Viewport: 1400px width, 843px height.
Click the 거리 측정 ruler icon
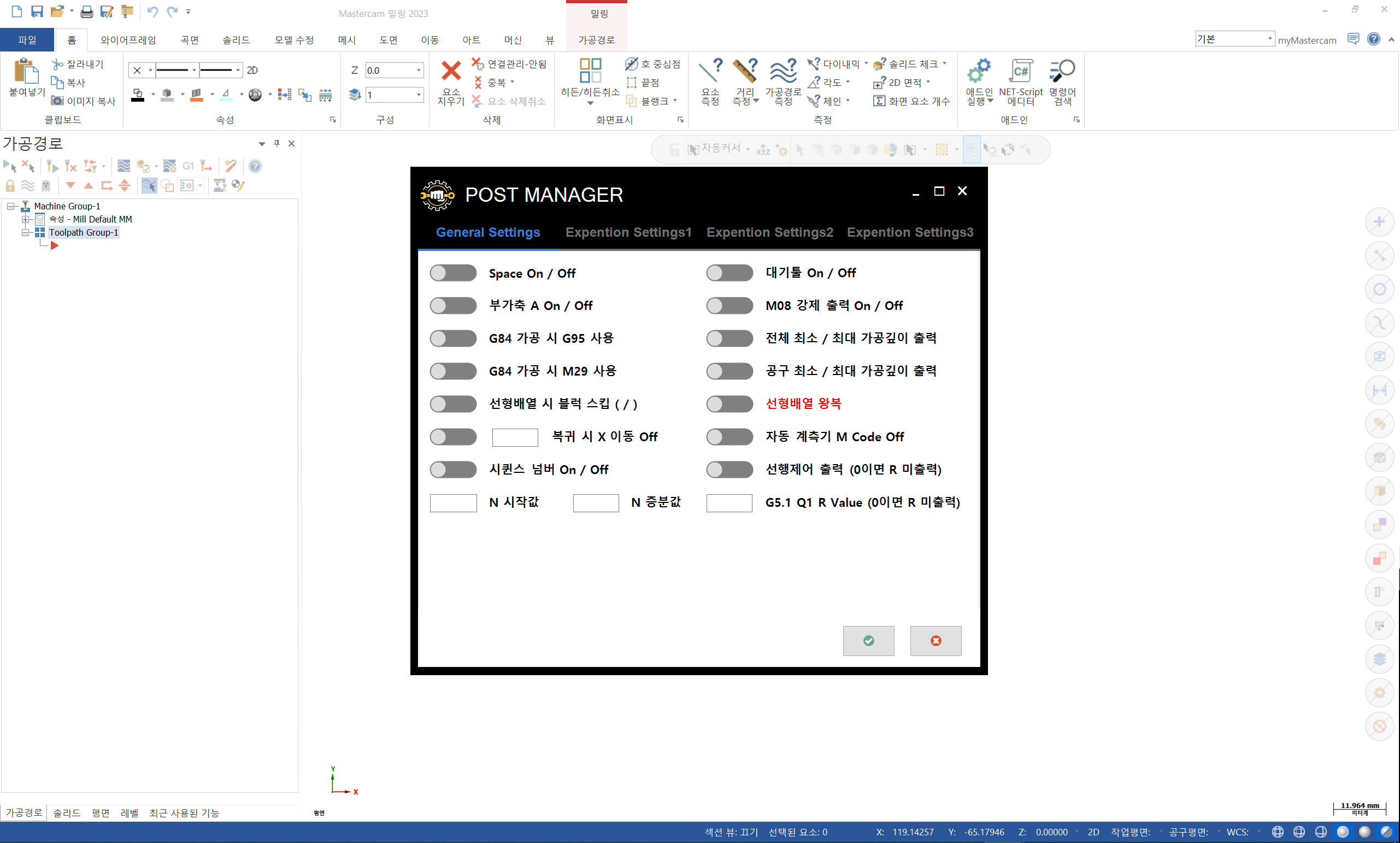click(x=745, y=72)
